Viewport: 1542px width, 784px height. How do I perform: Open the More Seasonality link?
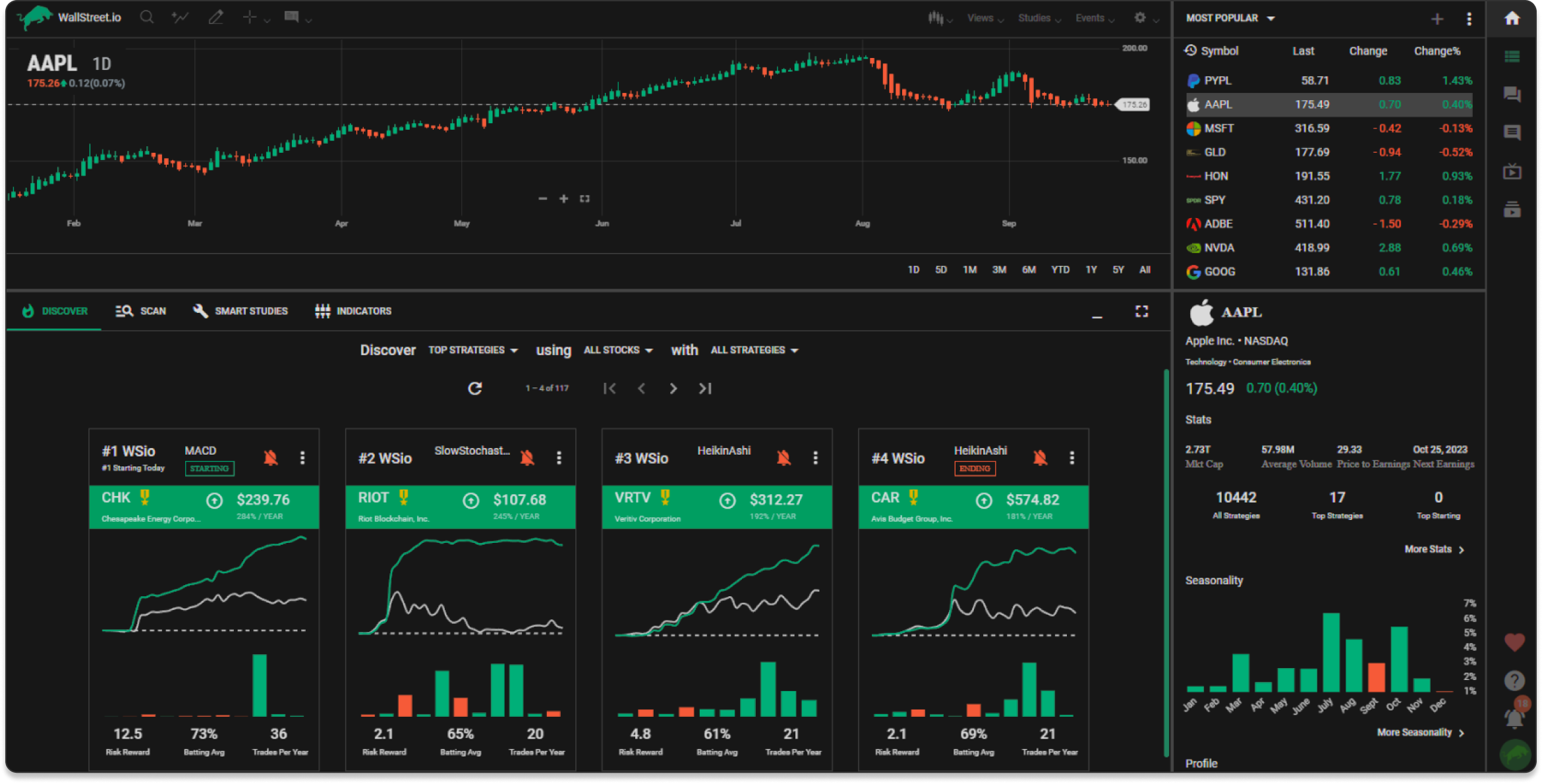pyautogui.click(x=1421, y=733)
